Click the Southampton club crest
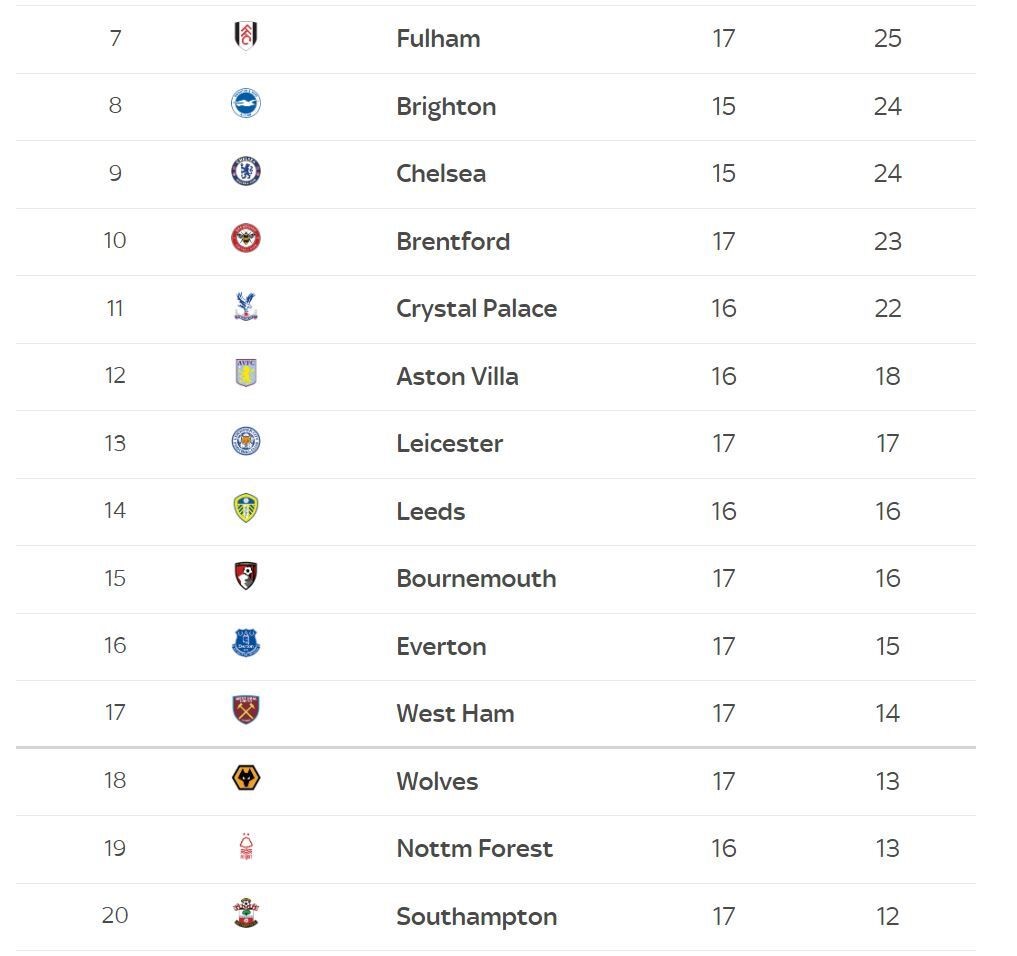This screenshot has height=956, width=1017. point(245,914)
